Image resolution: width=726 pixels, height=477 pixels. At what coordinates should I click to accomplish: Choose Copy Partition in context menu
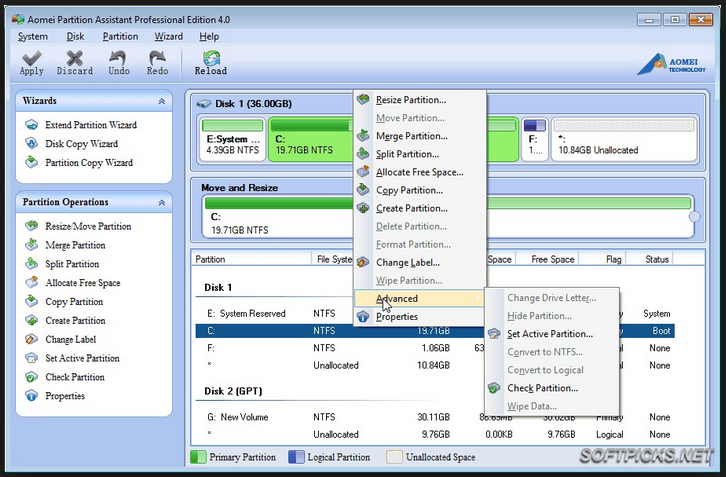pos(419,190)
